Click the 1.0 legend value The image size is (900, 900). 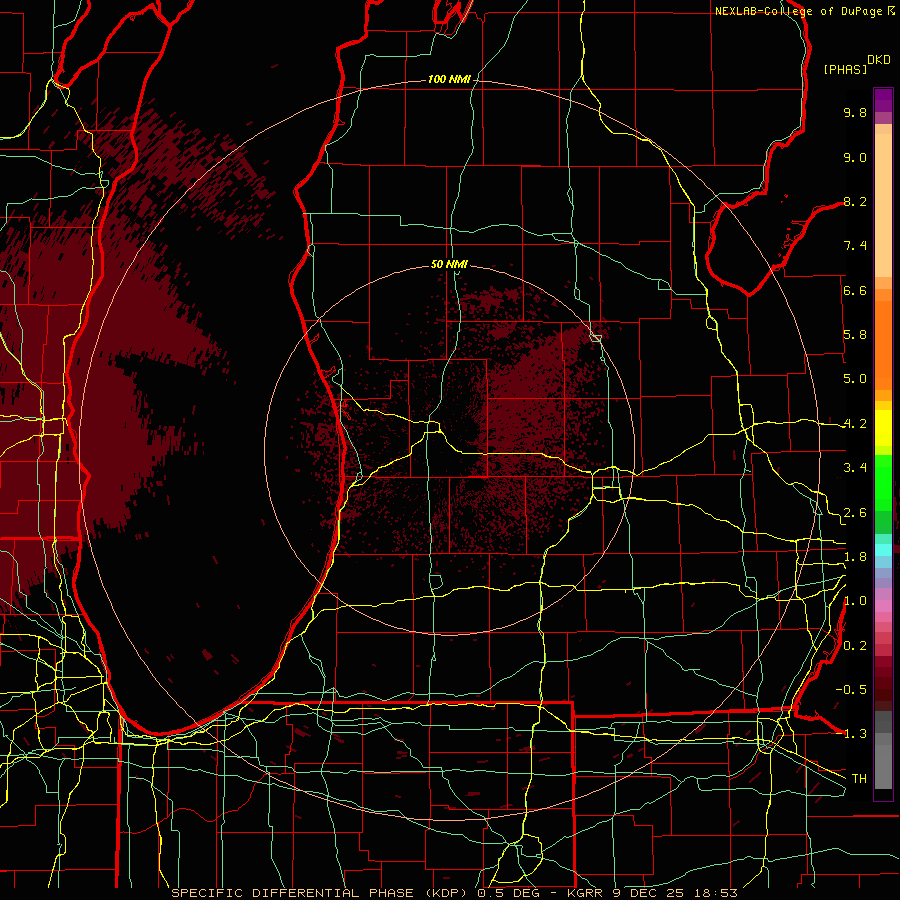[x=855, y=601]
